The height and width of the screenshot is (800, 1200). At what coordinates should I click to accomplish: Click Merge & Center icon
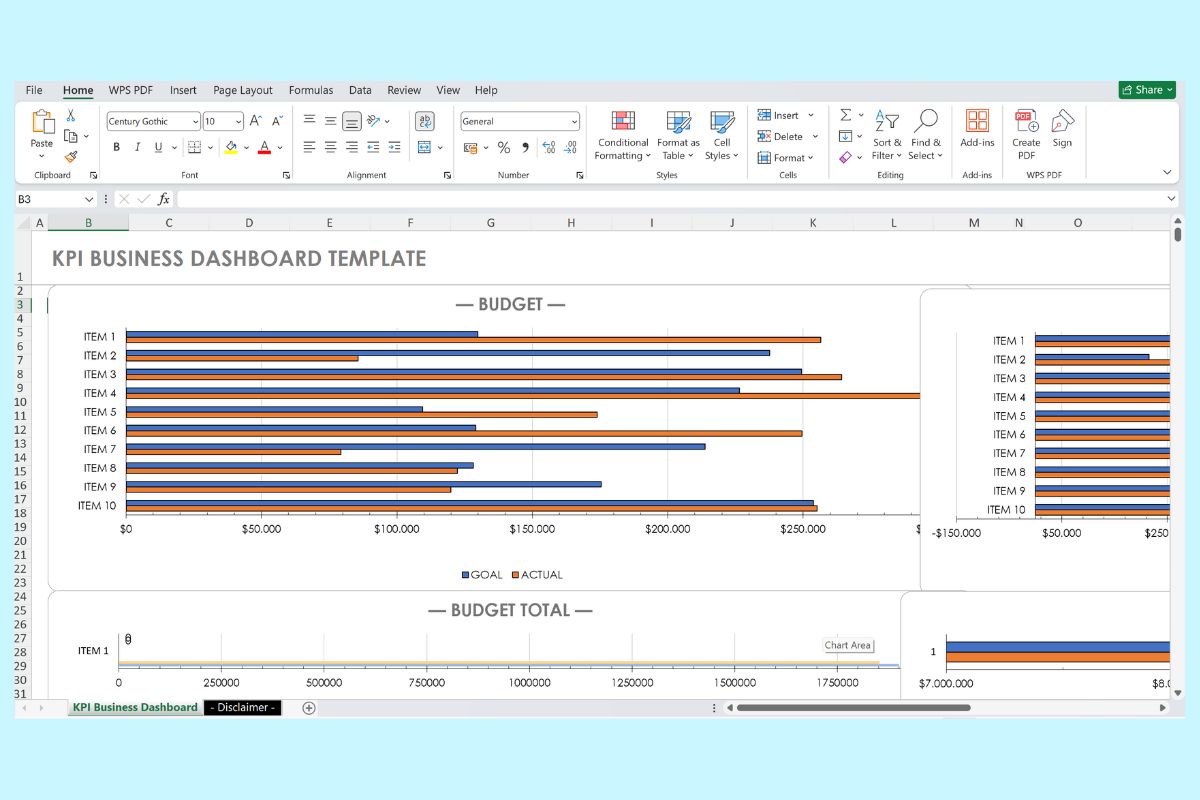pyautogui.click(x=424, y=147)
